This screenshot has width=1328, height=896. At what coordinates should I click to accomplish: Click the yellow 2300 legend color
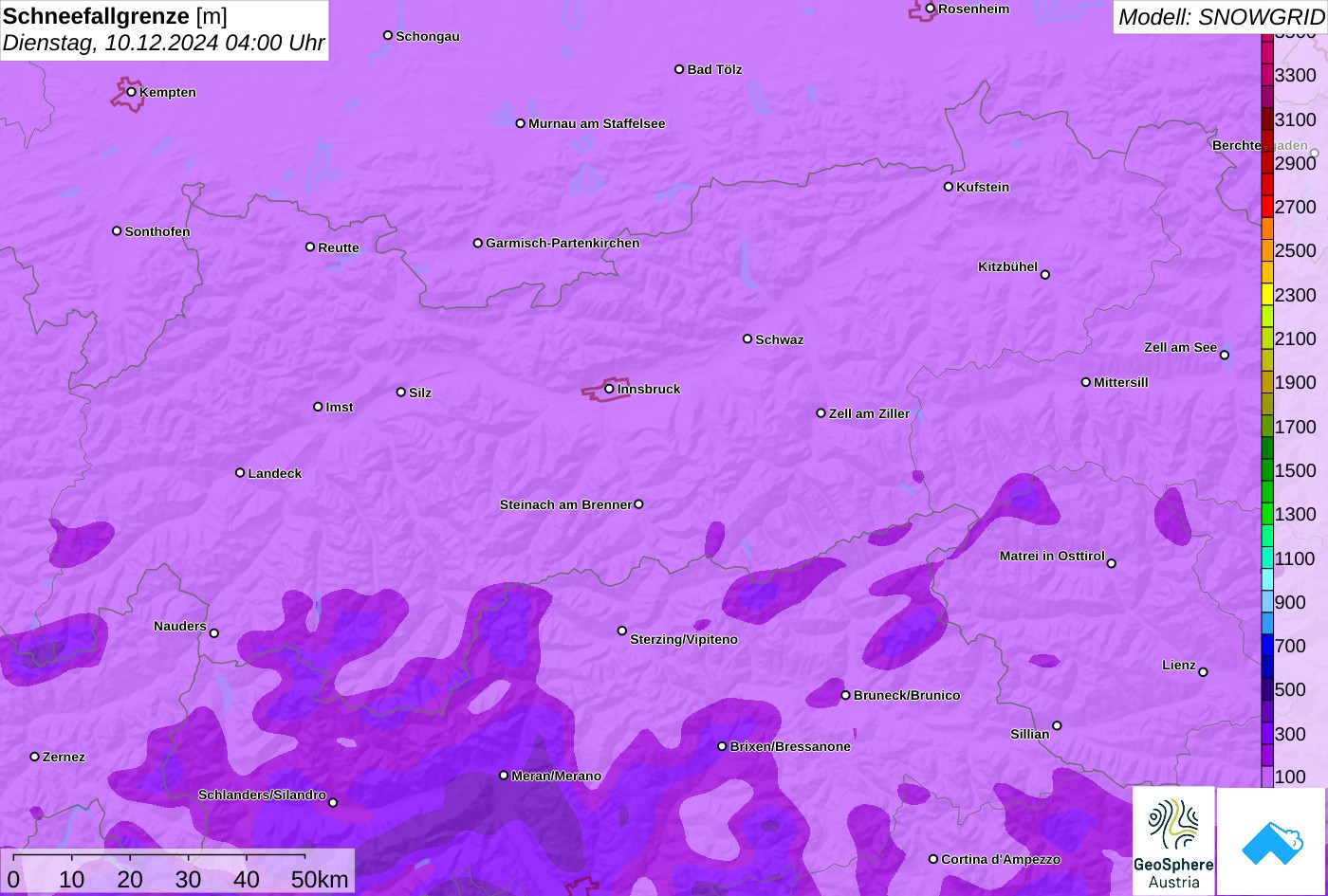[x=1267, y=295]
